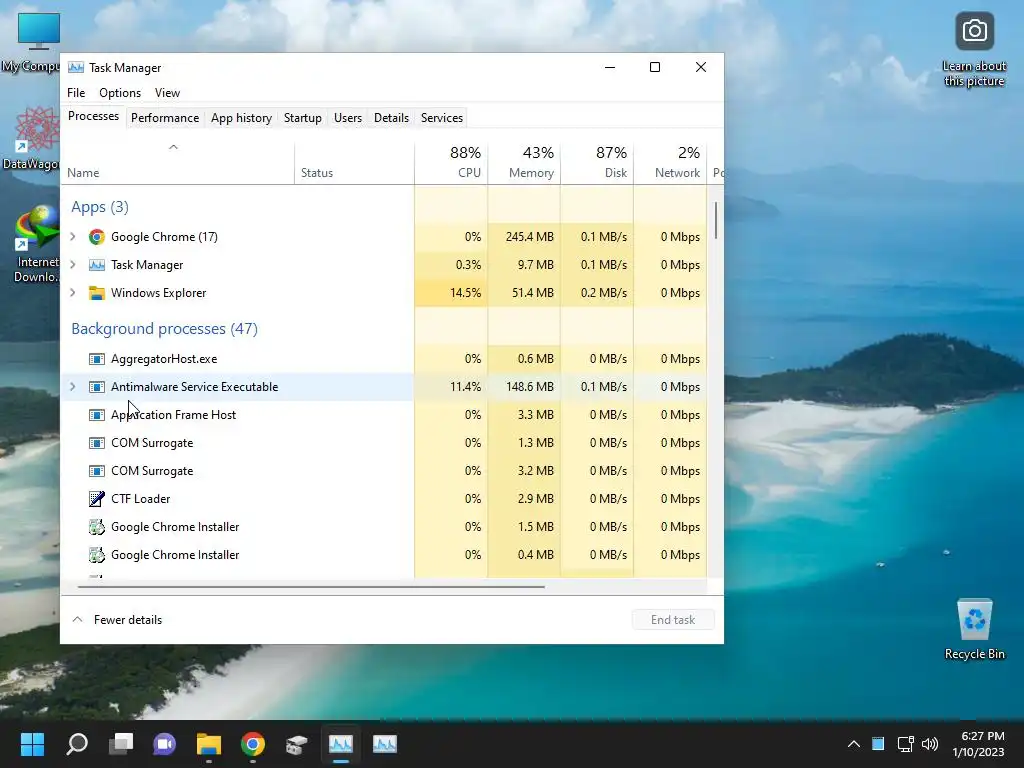Switch to the Startup tab
Image resolution: width=1024 pixels, height=768 pixels.
pyautogui.click(x=302, y=118)
